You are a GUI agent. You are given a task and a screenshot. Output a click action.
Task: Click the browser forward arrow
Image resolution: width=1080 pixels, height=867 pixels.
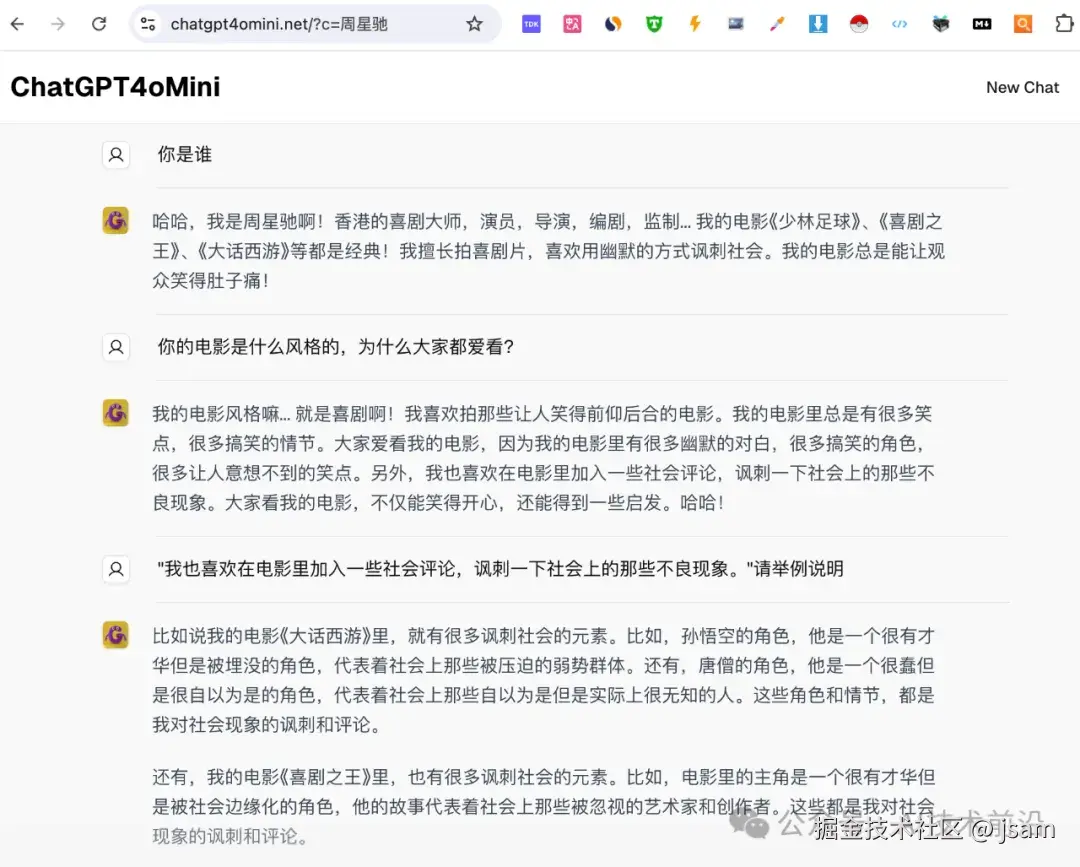[x=58, y=24]
